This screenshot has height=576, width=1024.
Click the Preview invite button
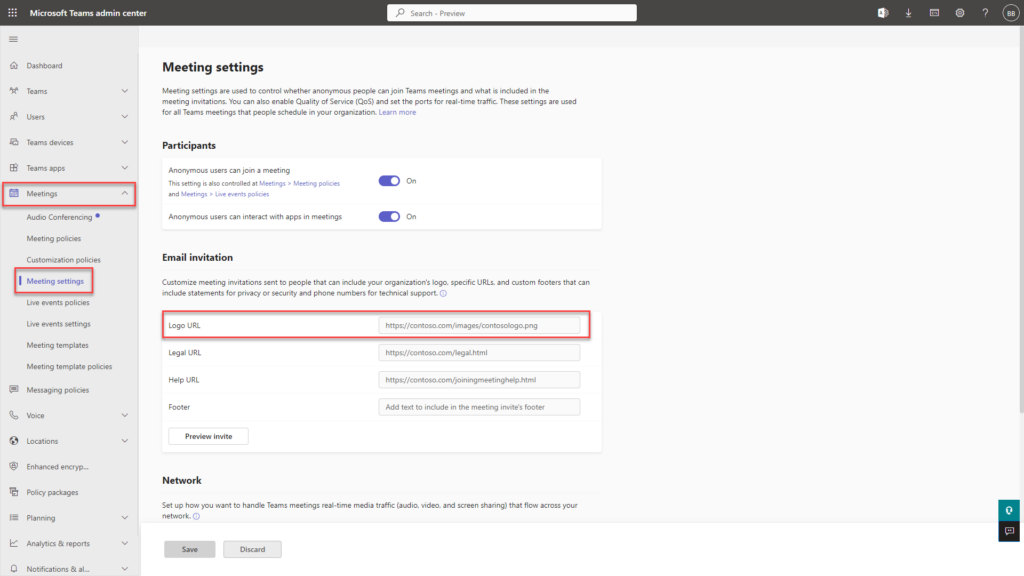point(208,436)
